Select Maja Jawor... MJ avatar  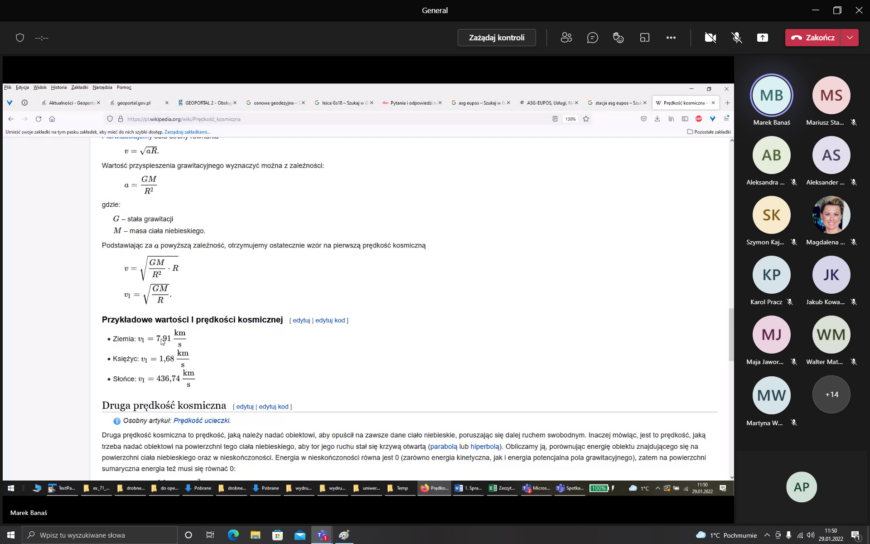(x=771, y=335)
